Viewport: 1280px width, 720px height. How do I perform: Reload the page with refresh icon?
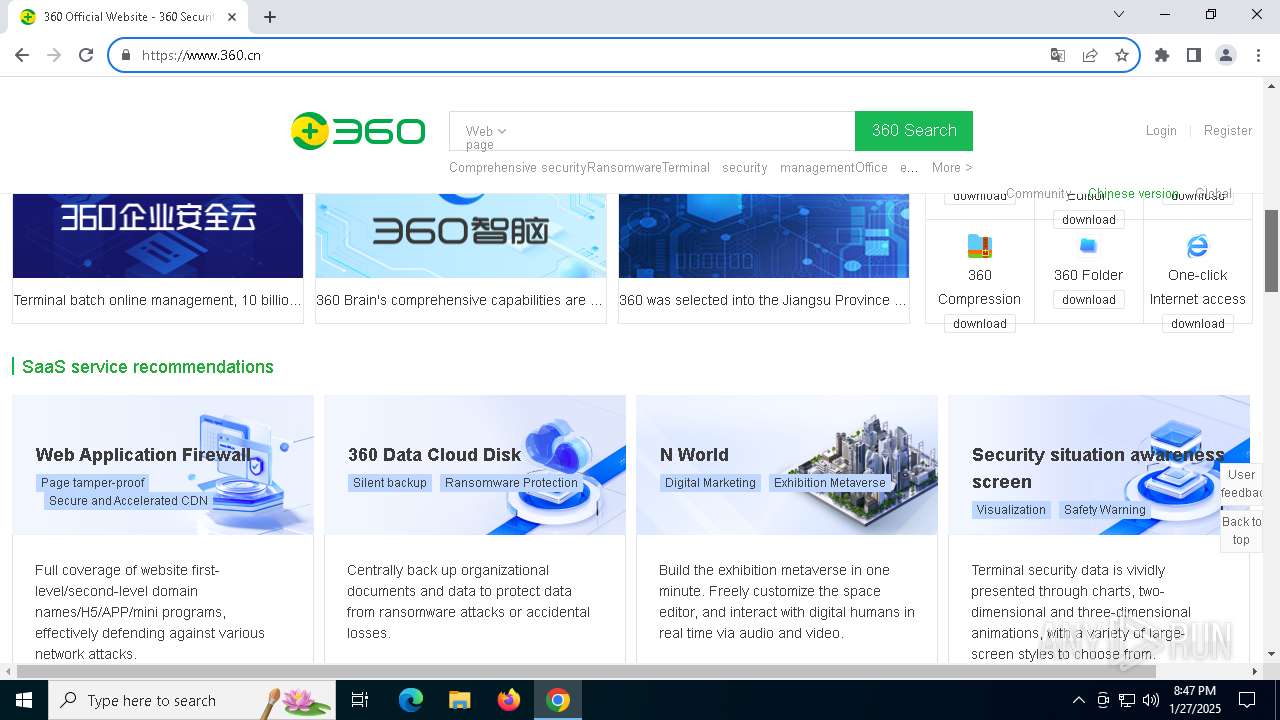pos(86,55)
